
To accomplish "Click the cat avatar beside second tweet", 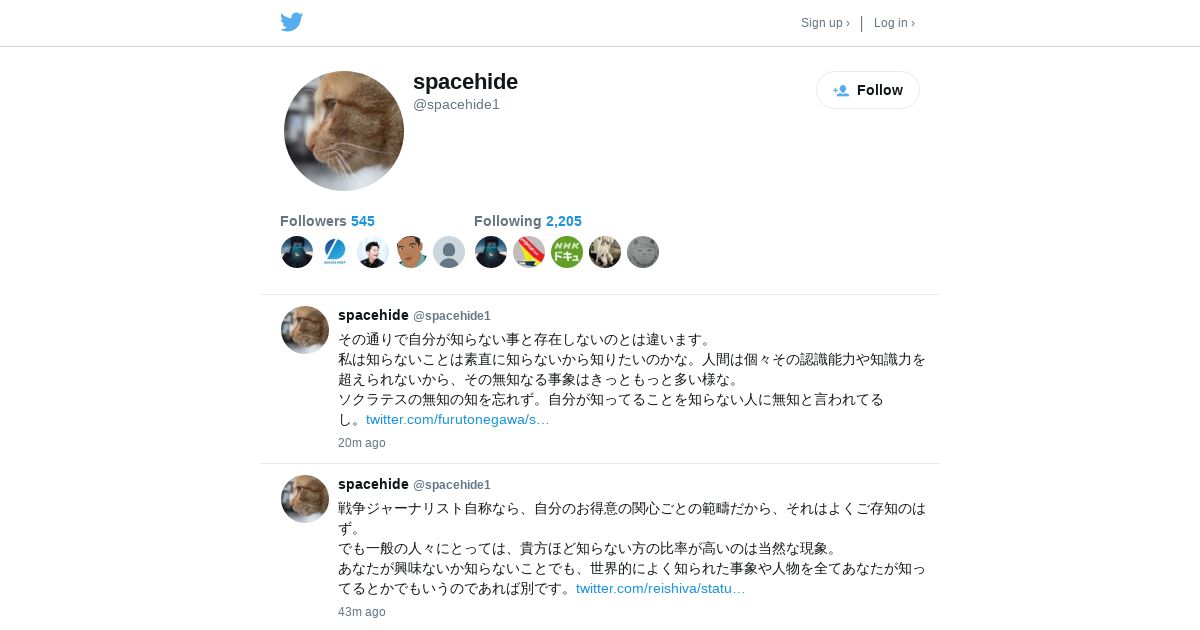I will tap(305, 499).
